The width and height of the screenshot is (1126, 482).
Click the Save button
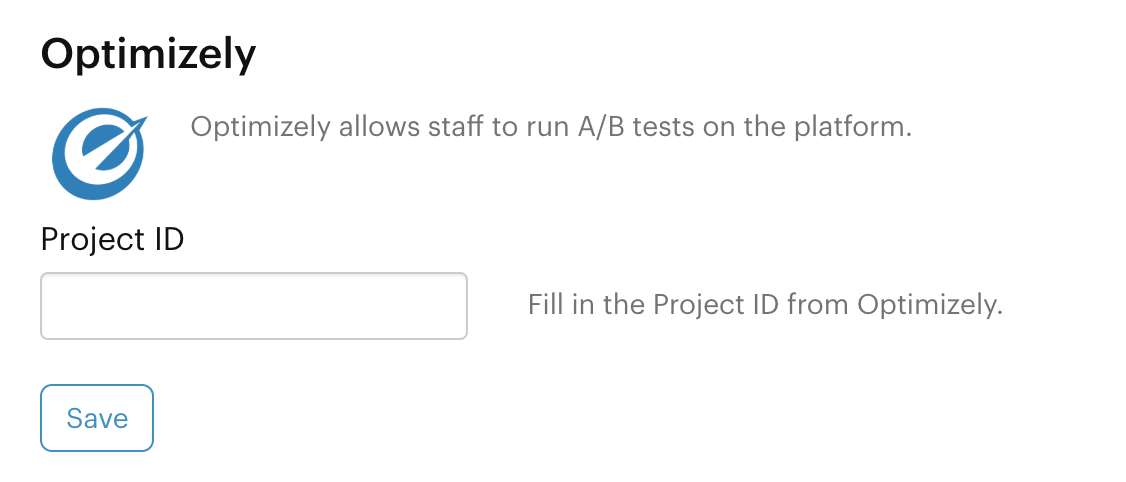pos(97,418)
